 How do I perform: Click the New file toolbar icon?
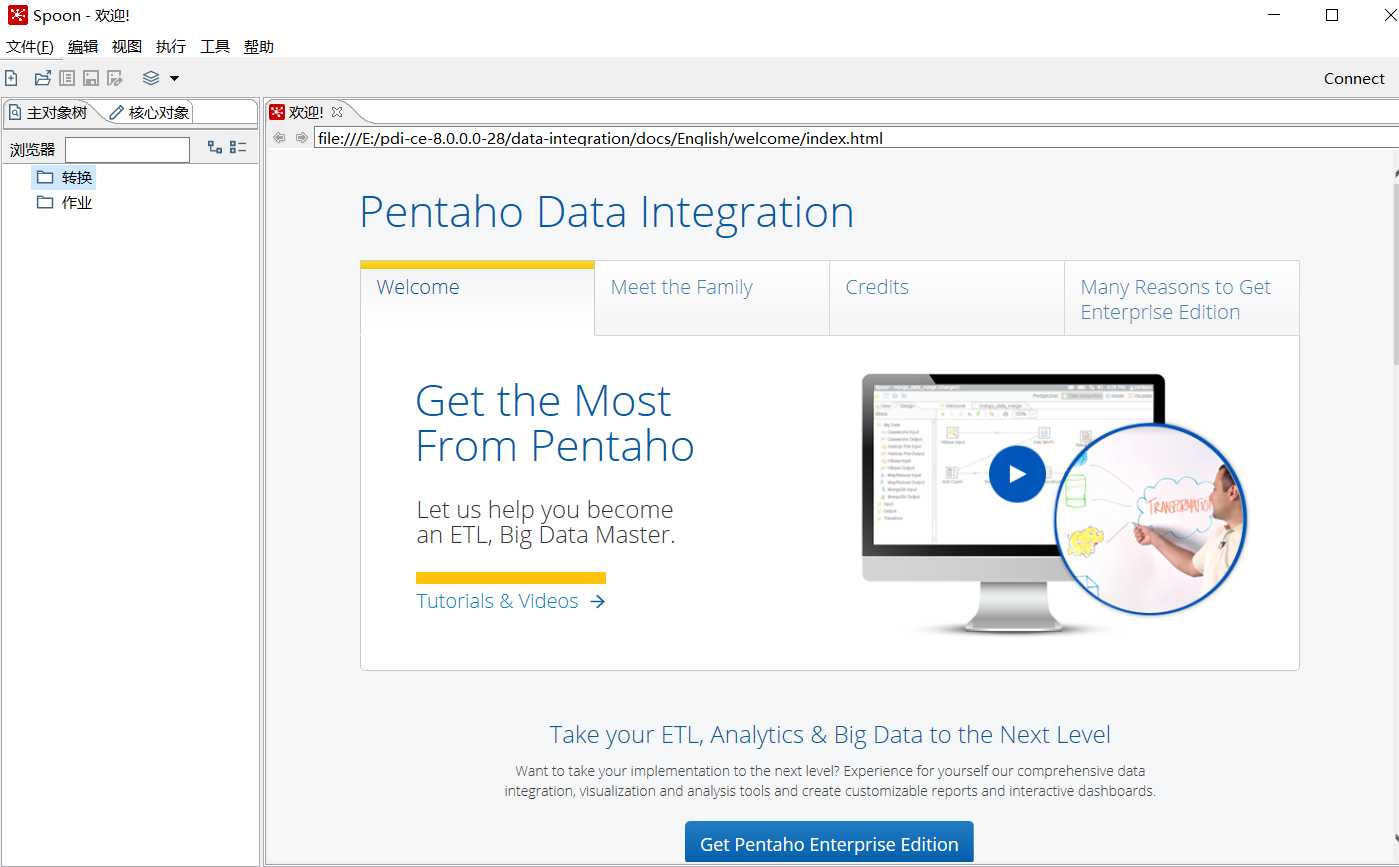coord(11,78)
